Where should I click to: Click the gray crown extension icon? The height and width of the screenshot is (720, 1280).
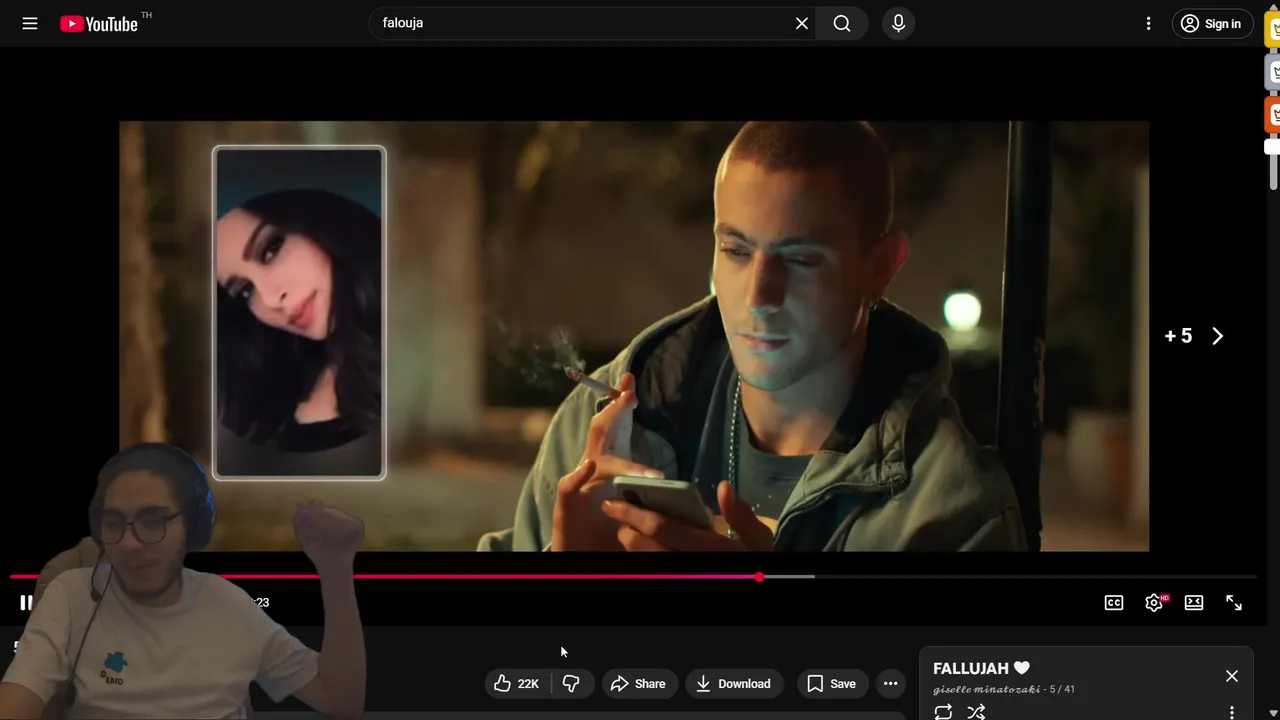tap(1273, 72)
